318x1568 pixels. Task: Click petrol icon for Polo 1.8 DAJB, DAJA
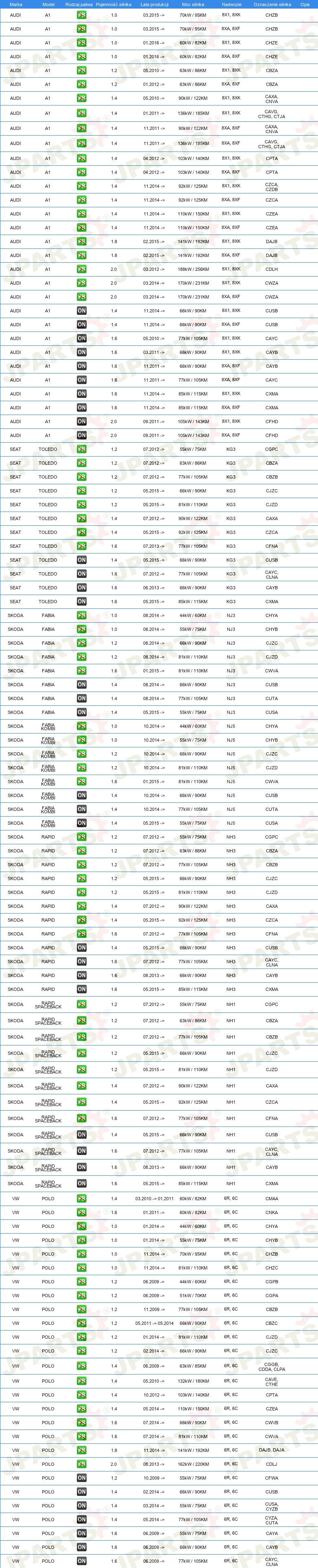[x=81, y=1450]
